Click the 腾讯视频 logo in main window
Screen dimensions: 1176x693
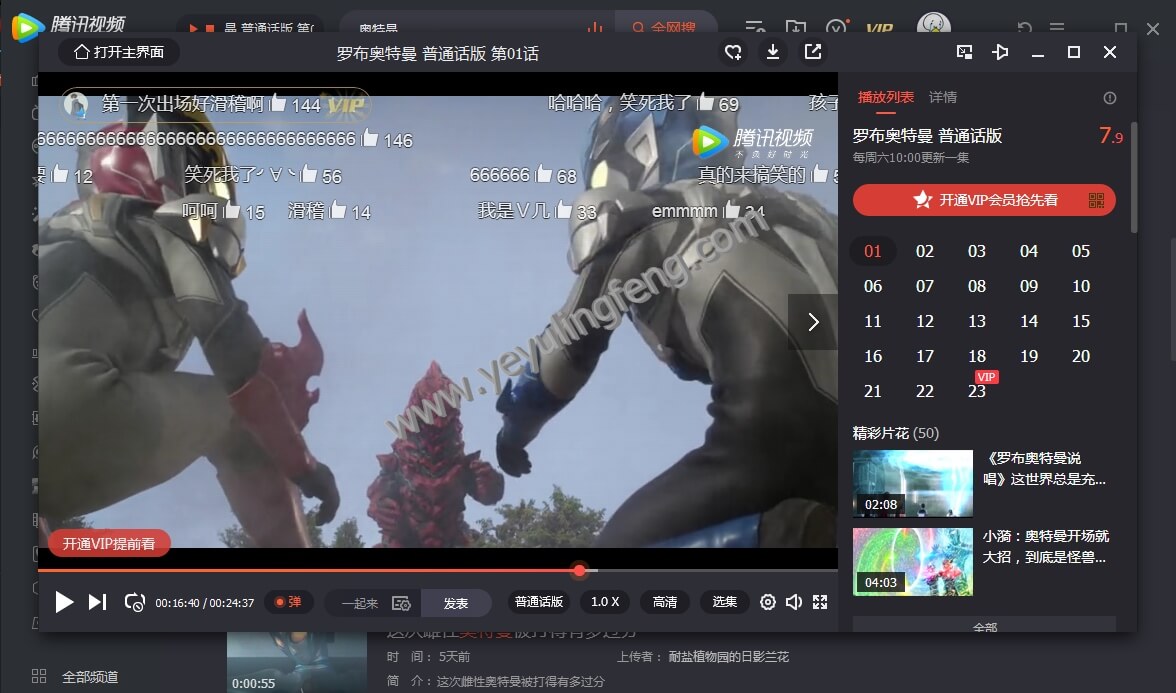tap(69, 26)
